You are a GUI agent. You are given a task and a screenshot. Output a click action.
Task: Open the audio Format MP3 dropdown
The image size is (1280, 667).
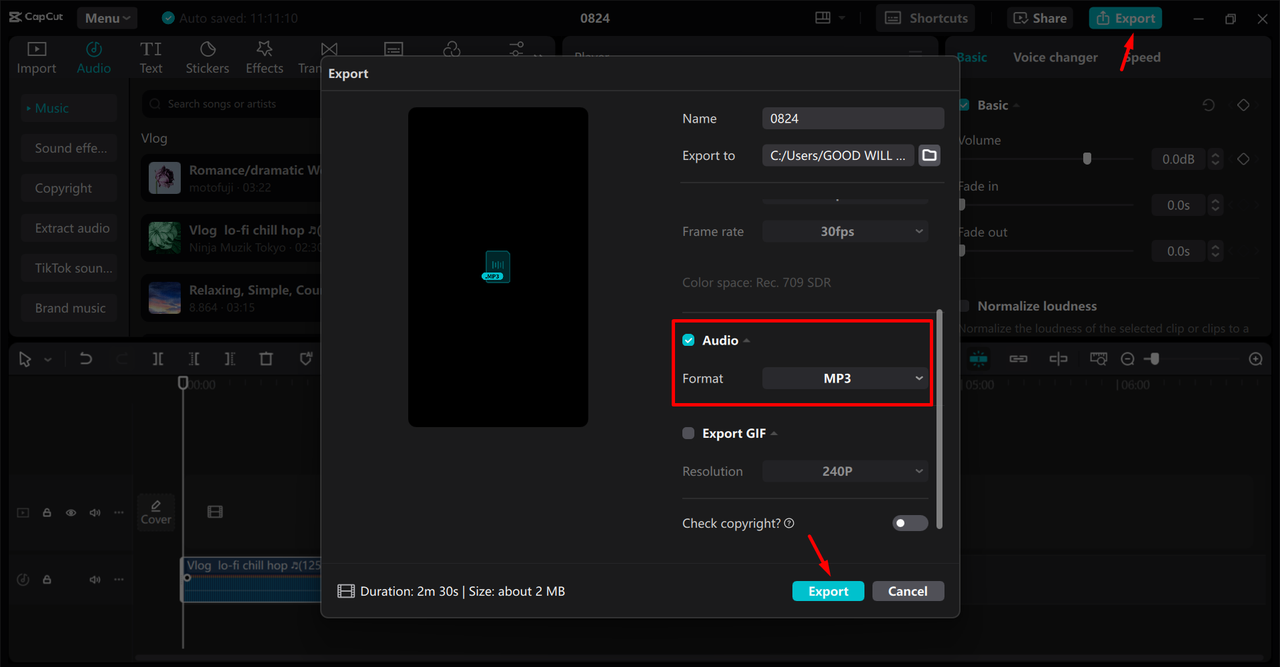pyautogui.click(x=845, y=378)
